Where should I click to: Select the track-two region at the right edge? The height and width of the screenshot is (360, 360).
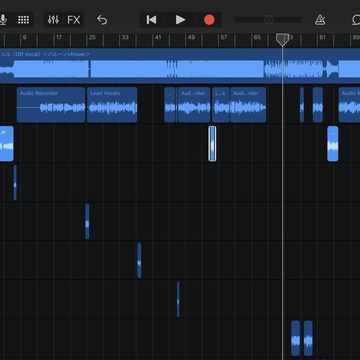coord(349,105)
